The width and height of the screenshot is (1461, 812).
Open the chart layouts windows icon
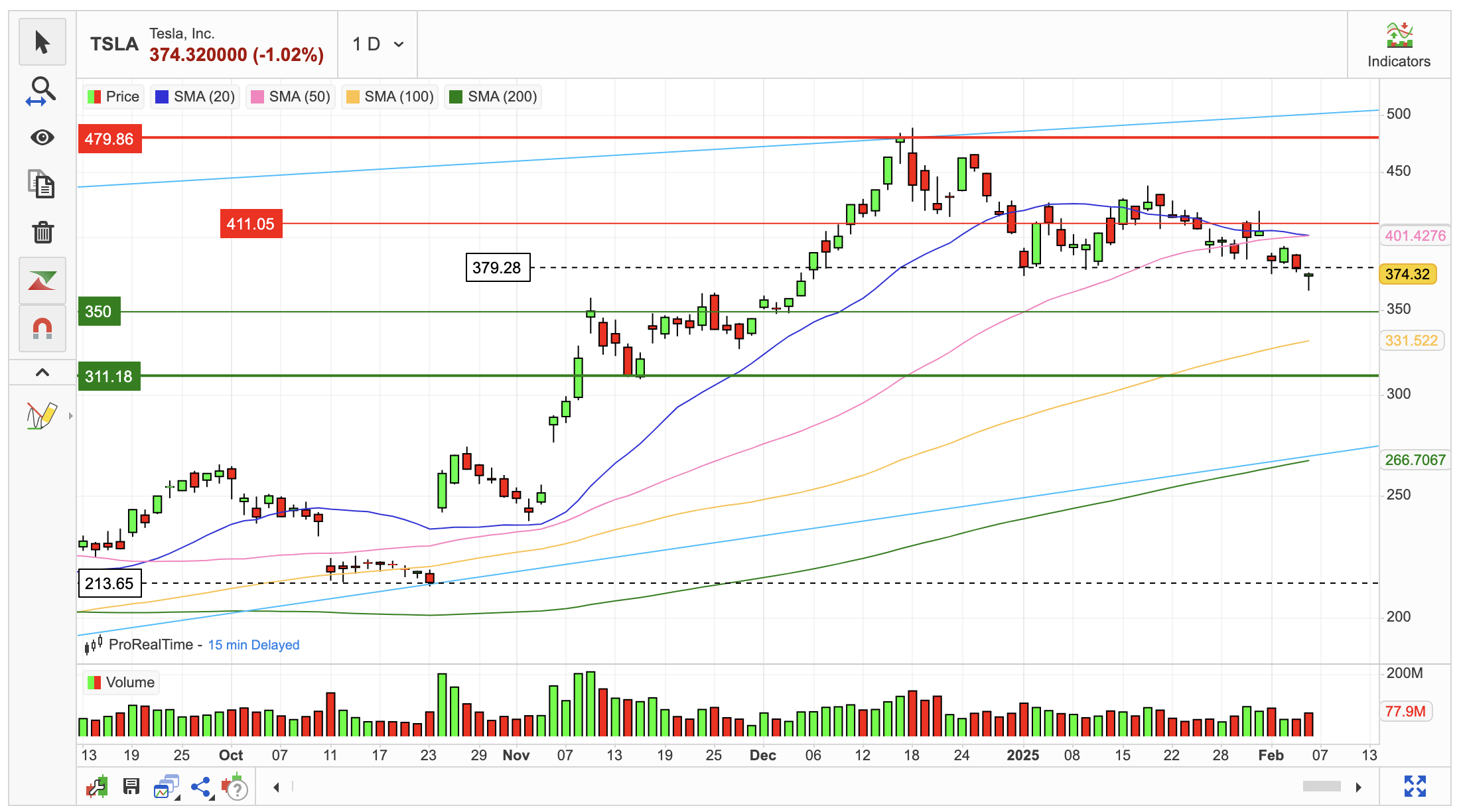(167, 787)
